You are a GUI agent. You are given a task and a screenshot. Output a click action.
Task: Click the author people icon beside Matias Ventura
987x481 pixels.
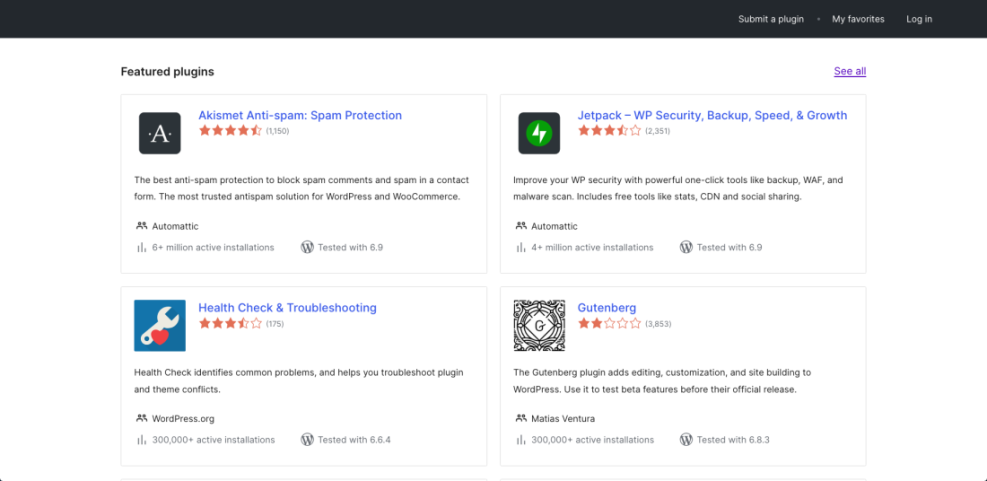[x=521, y=419]
